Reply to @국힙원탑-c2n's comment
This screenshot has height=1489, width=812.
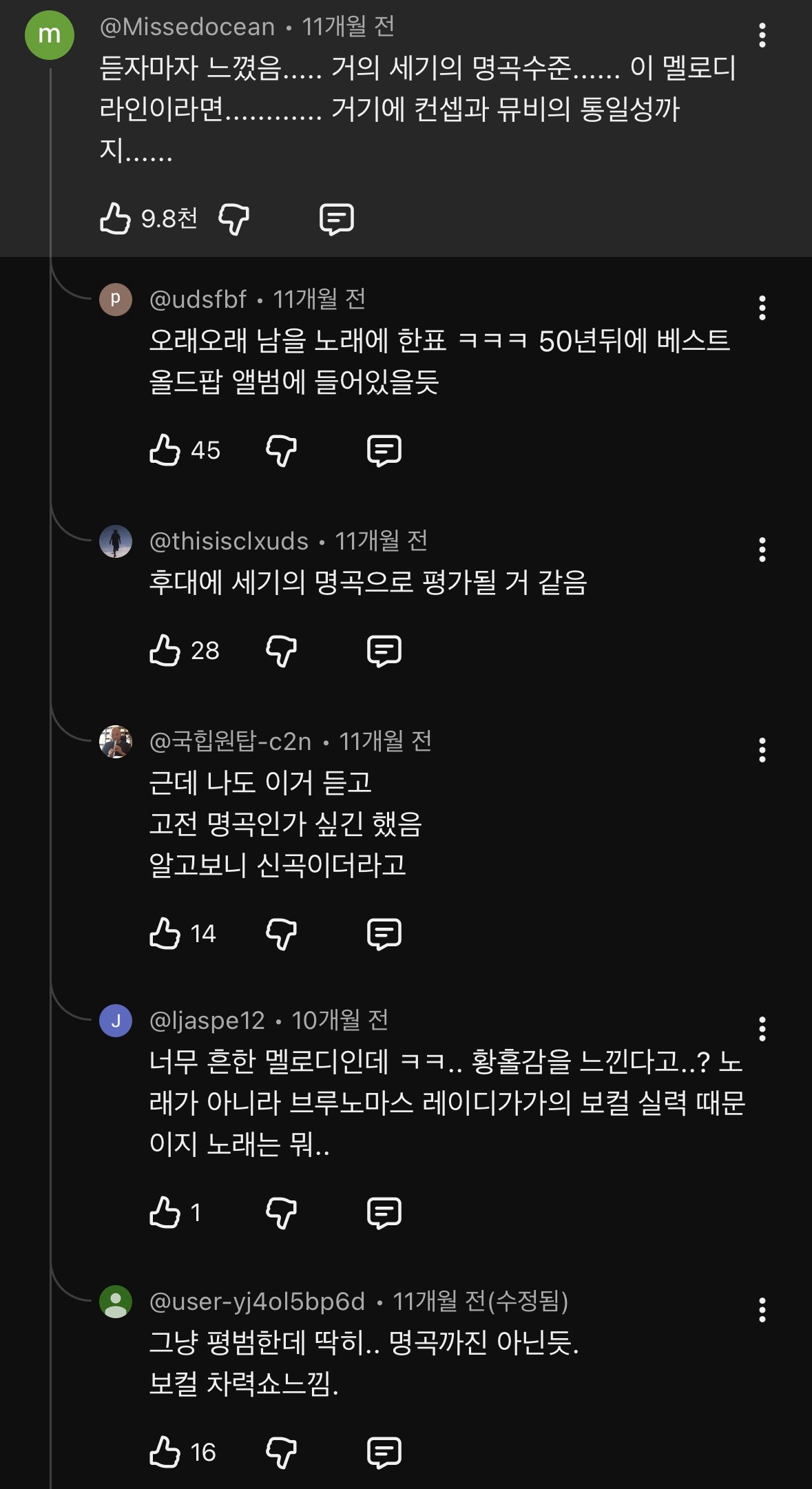pos(384,934)
